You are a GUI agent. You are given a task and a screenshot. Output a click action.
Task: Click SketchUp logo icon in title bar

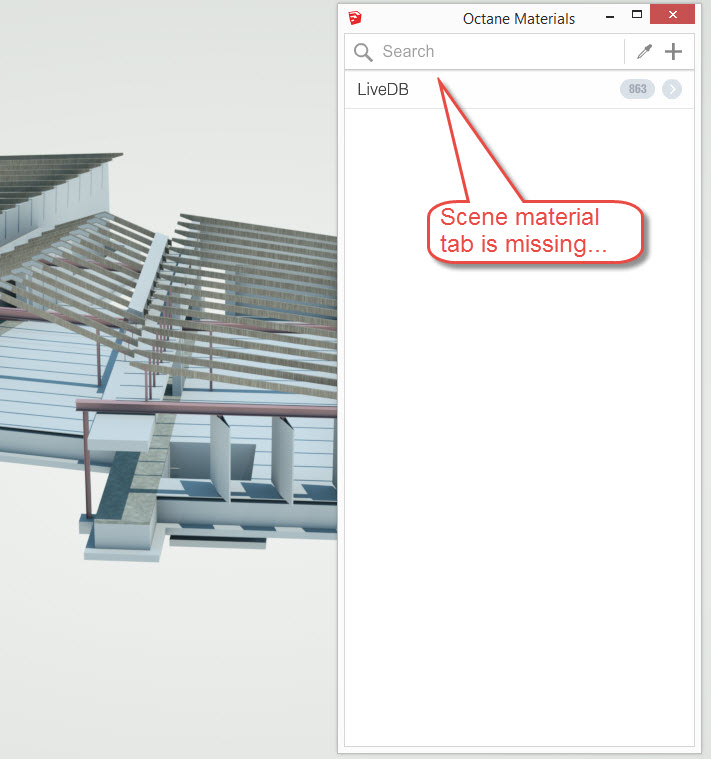(x=355, y=18)
